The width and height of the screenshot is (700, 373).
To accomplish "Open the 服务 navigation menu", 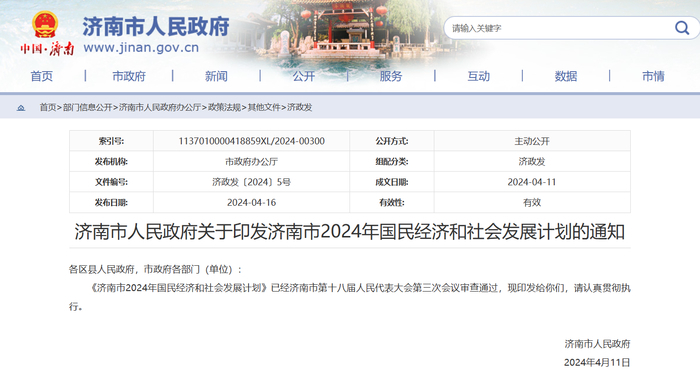I will pos(391,76).
